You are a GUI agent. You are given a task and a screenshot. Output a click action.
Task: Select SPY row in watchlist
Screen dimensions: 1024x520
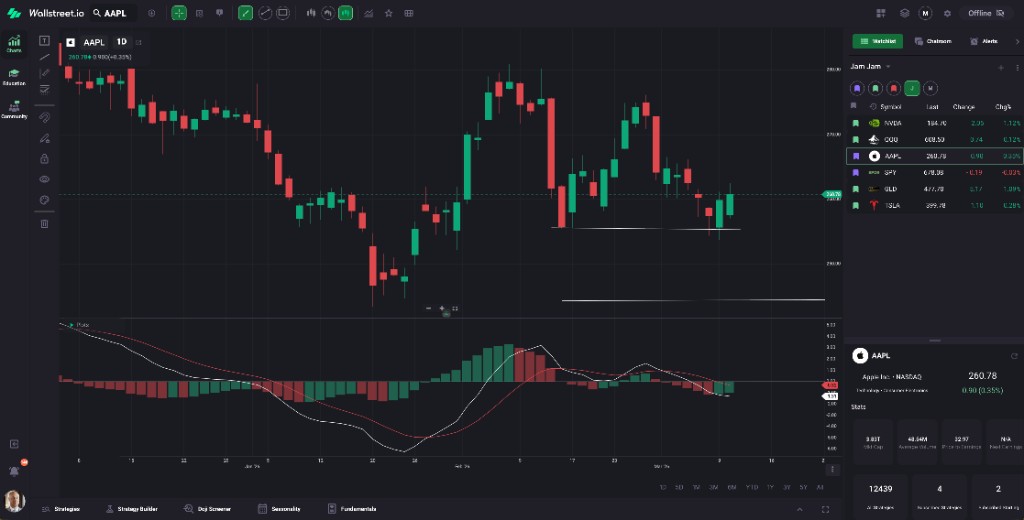click(935, 172)
